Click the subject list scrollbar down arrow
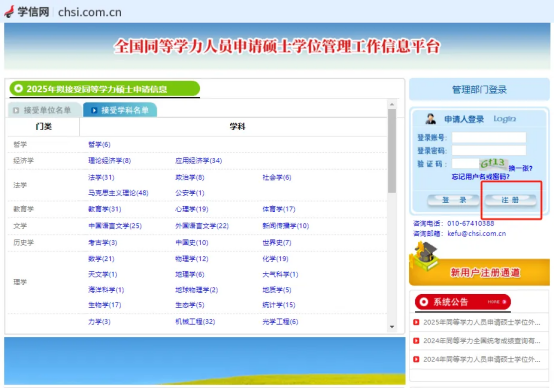 coord(391,327)
